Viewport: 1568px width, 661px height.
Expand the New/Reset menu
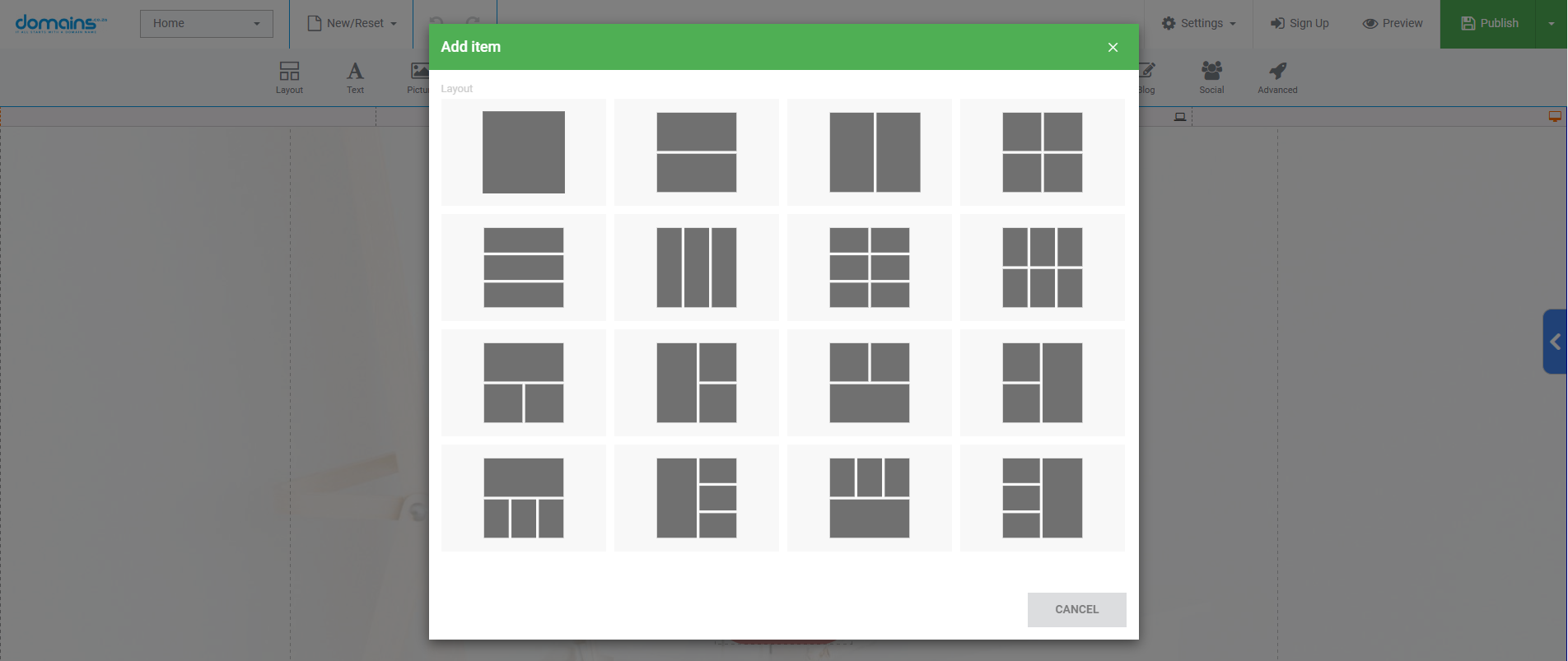point(352,23)
